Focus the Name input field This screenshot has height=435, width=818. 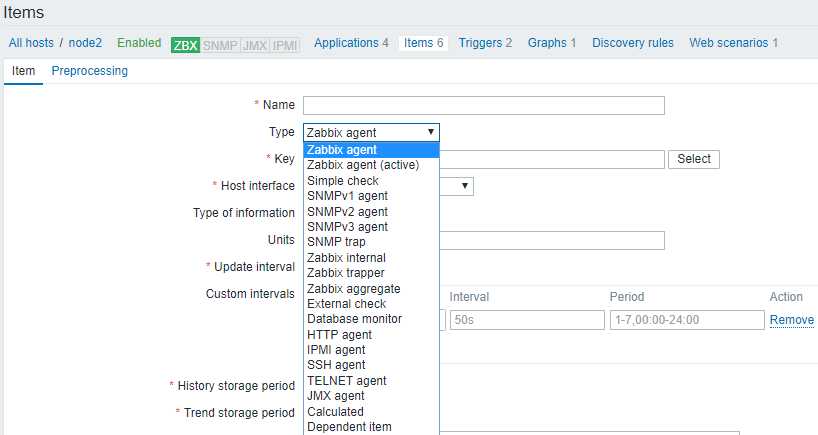(484, 105)
